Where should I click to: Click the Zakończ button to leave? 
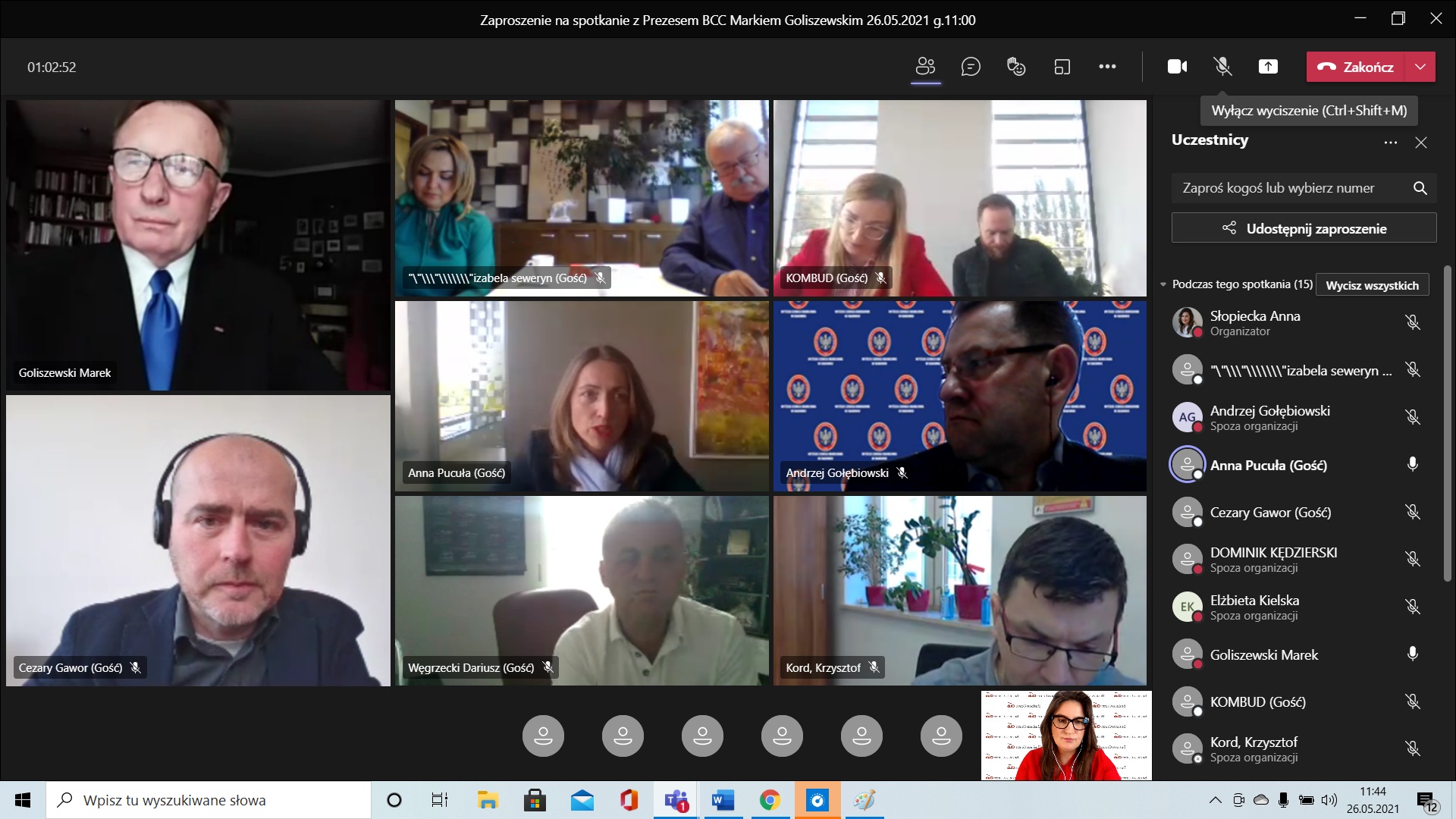1356,67
